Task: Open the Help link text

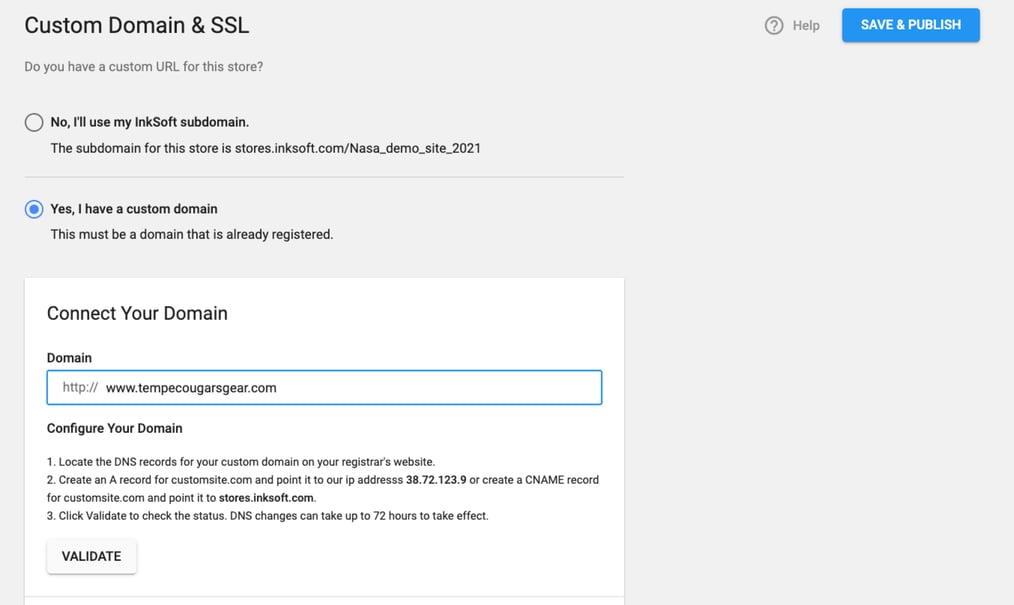Action: click(x=806, y=25)
